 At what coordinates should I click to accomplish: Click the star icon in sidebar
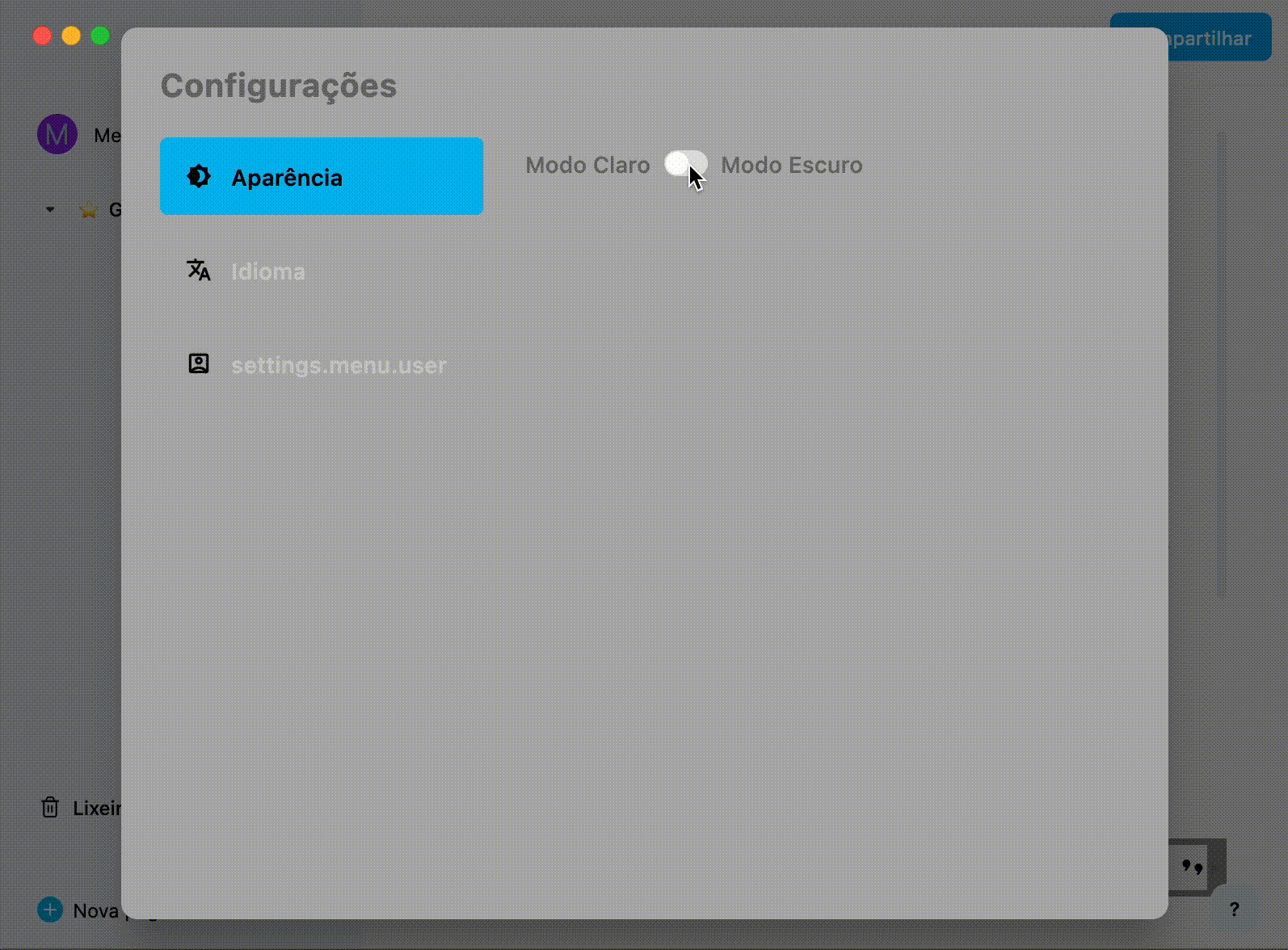89,210
